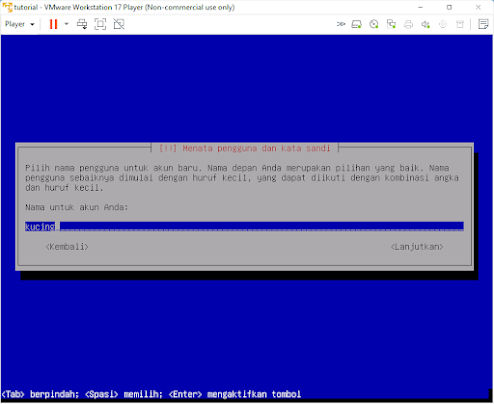Focus the username field containing kucing
This screenshot has width=494, height=404.
point(244,226)
